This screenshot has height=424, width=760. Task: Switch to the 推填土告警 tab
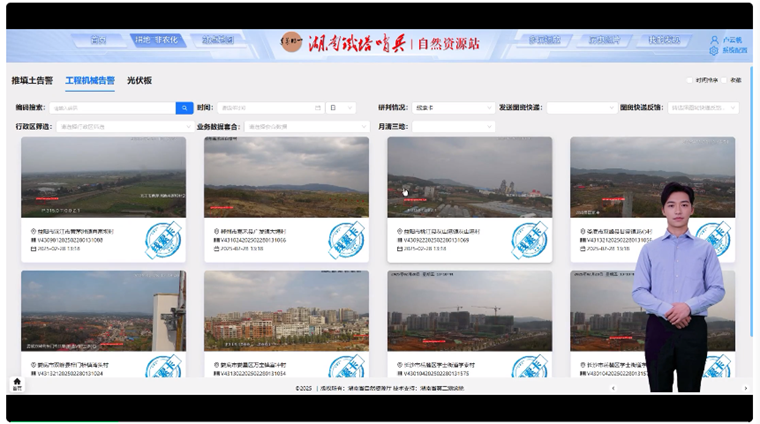[x=33, y=80]
